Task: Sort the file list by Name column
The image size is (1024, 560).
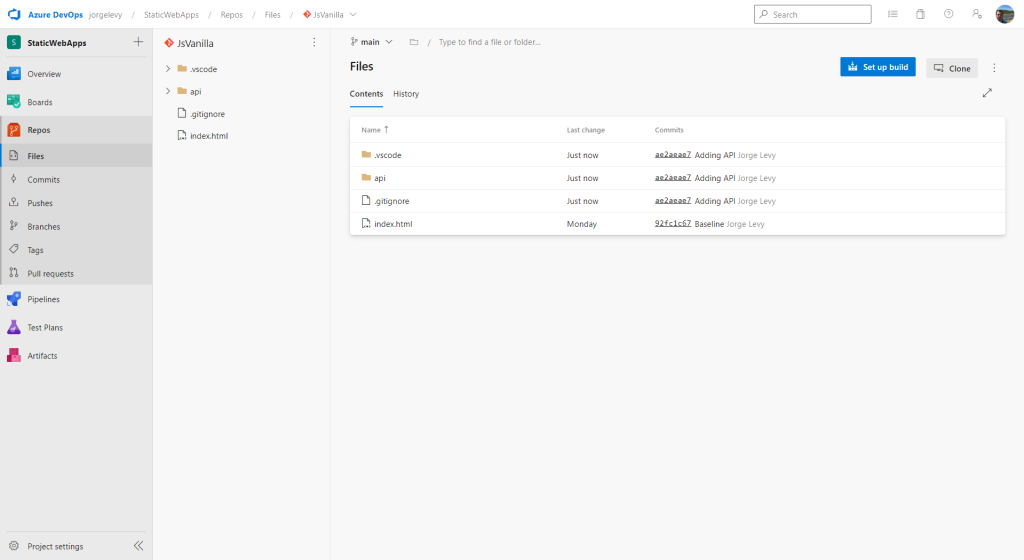Action: tap(375, 130)
